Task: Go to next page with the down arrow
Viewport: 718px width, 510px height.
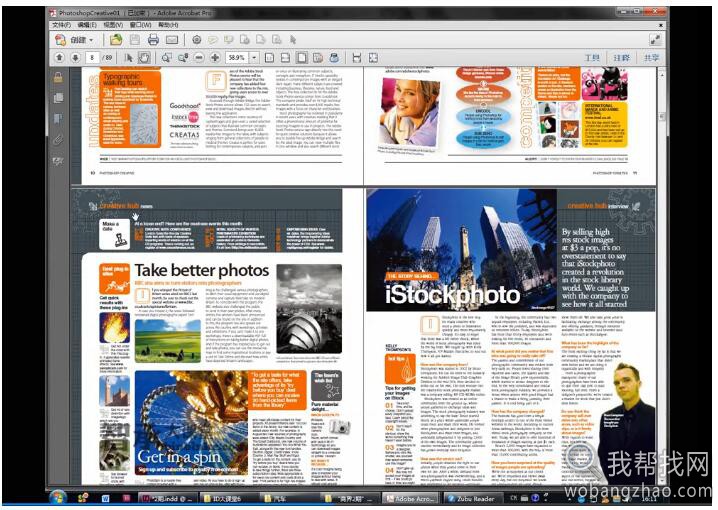Action: coord(76,58)
